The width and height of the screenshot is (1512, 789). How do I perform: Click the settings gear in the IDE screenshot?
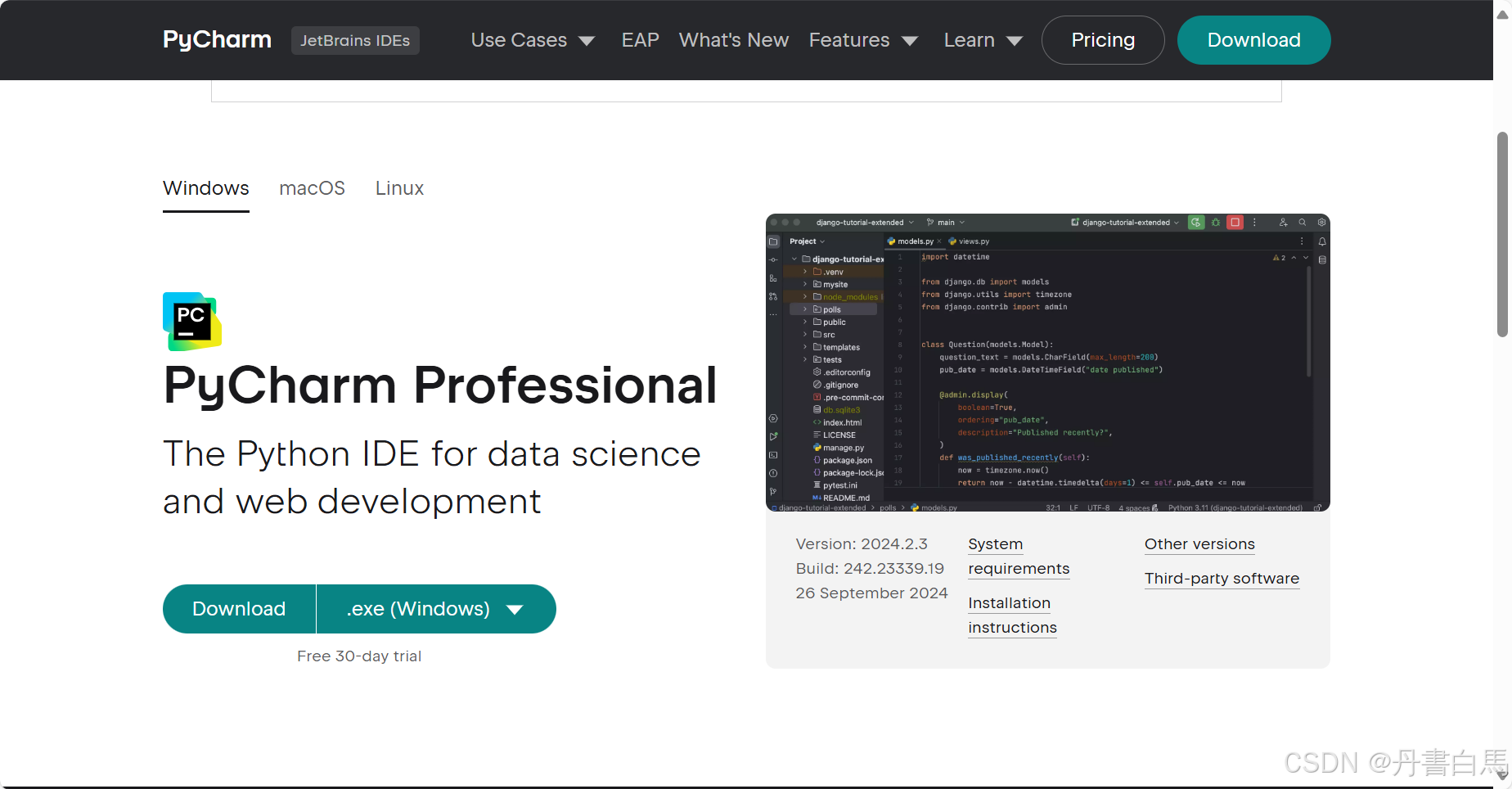click(1321, 222)
